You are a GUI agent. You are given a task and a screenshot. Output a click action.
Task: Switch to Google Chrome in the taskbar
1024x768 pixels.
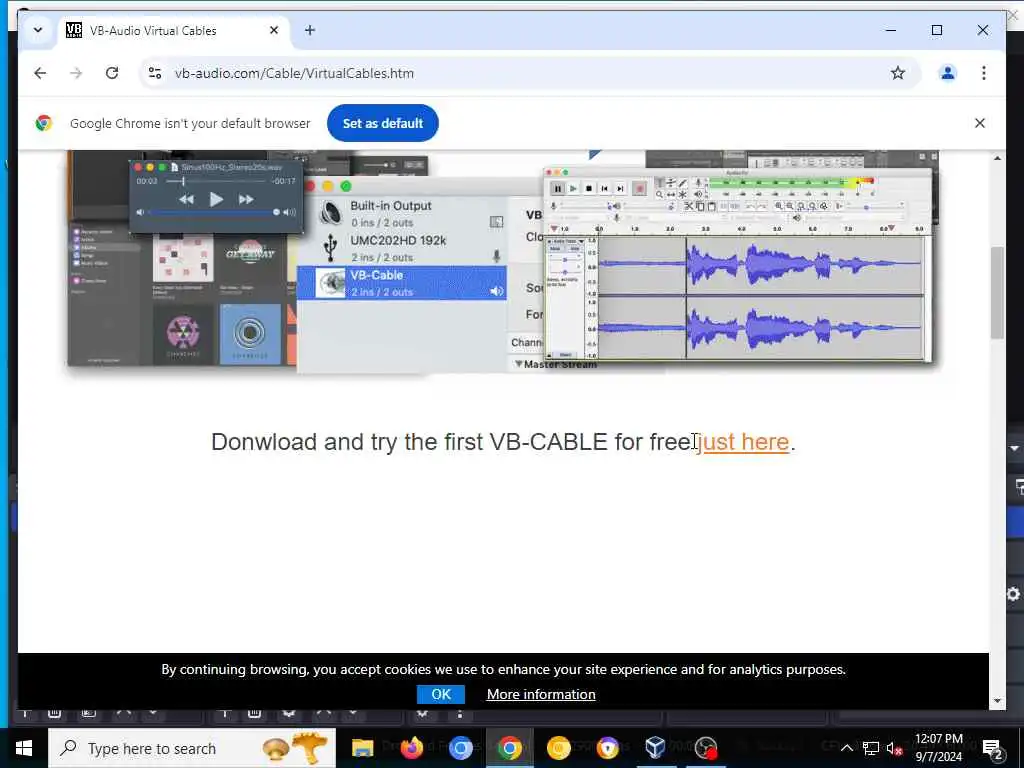[x=509, y=748]
